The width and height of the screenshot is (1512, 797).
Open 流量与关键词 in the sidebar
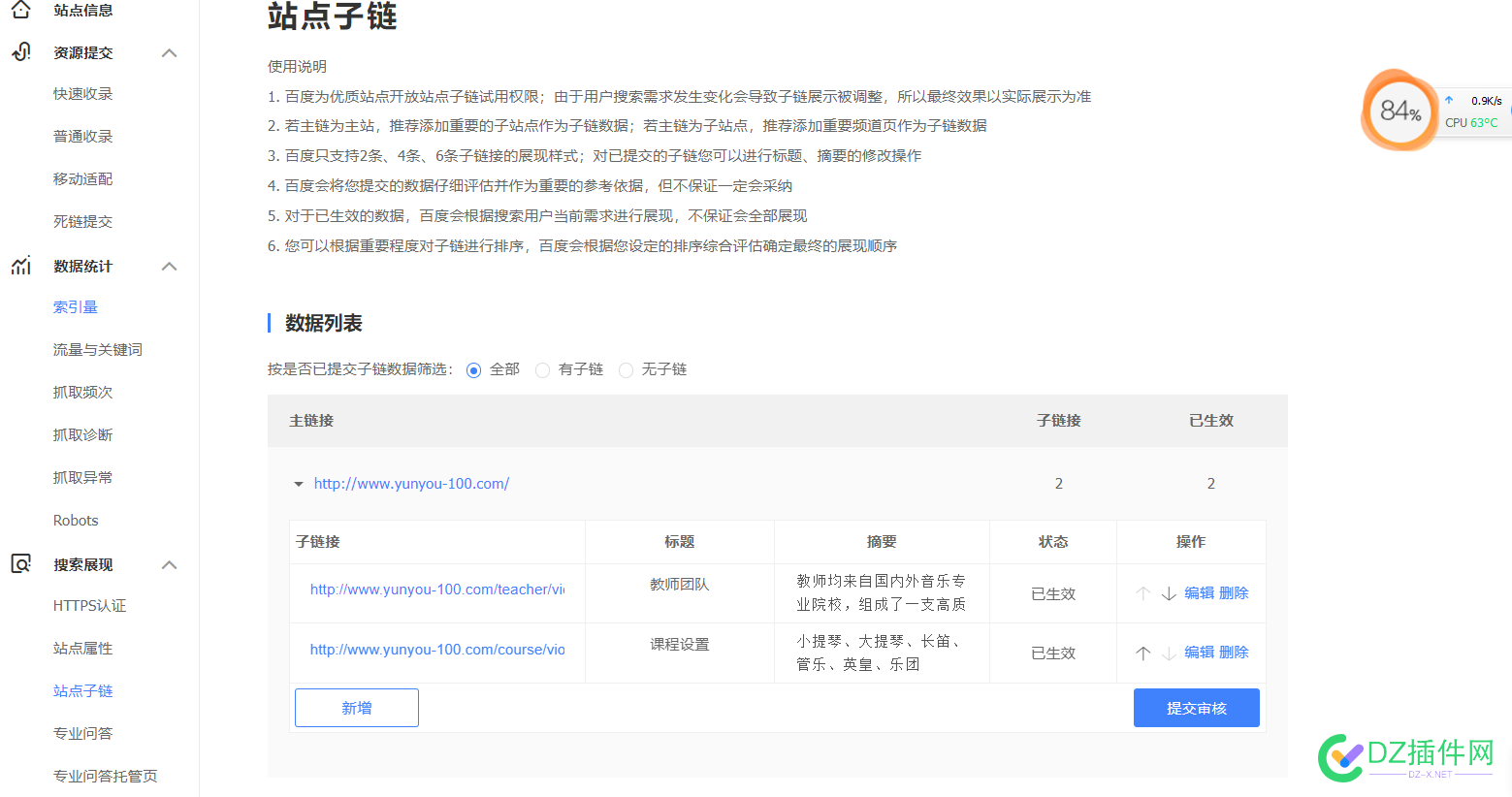tap(98, 350)
